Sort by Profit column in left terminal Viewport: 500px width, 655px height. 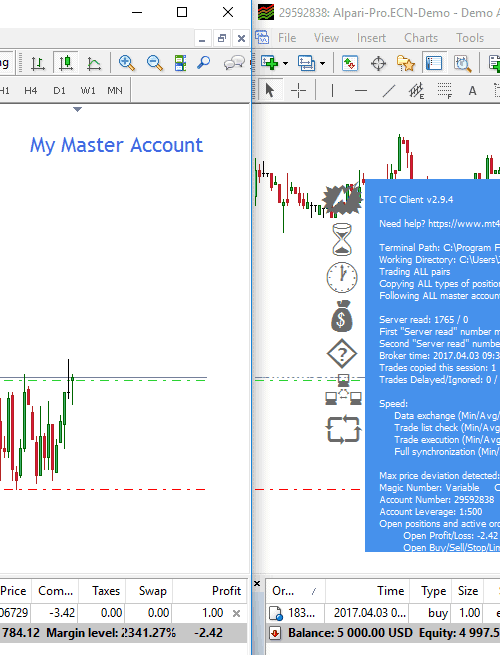[210, 591]
